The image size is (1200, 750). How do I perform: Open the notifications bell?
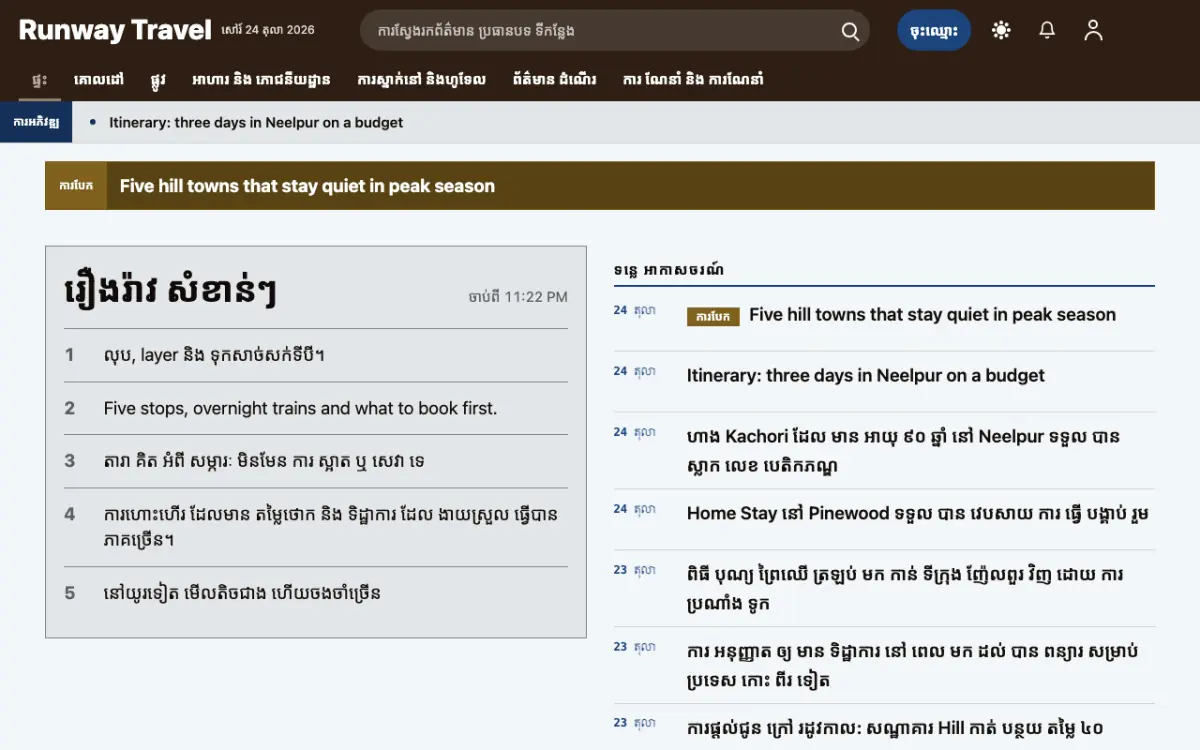coord(1047,31)
